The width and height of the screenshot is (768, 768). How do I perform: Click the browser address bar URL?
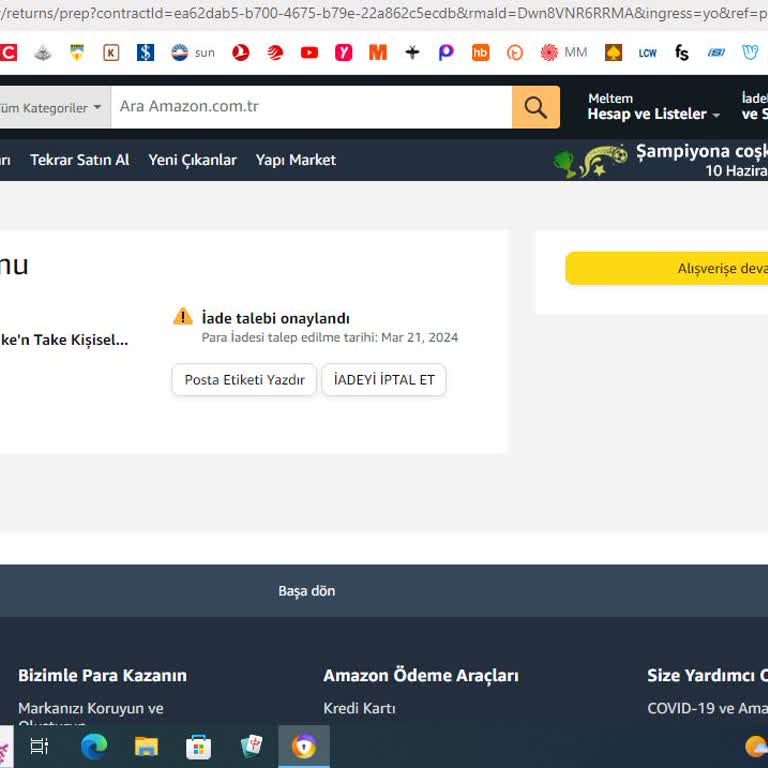click(x=384, y=13)
